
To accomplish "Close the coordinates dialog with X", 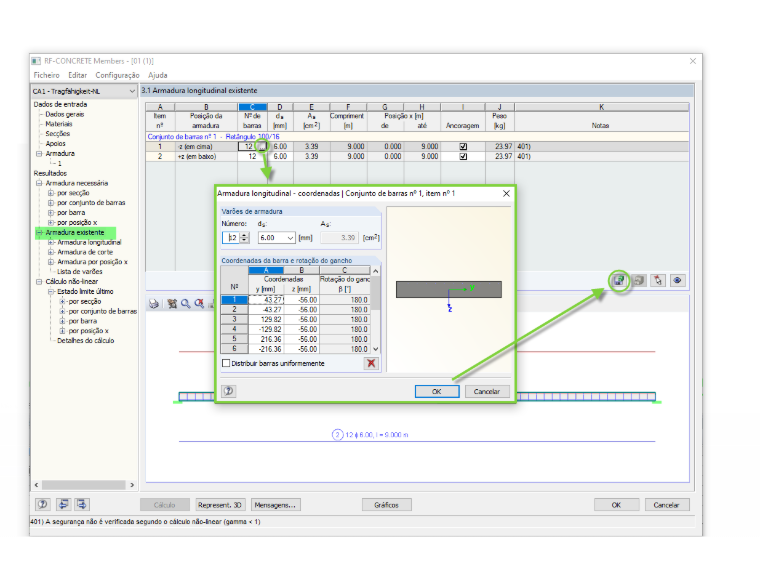I will point(506,193).
